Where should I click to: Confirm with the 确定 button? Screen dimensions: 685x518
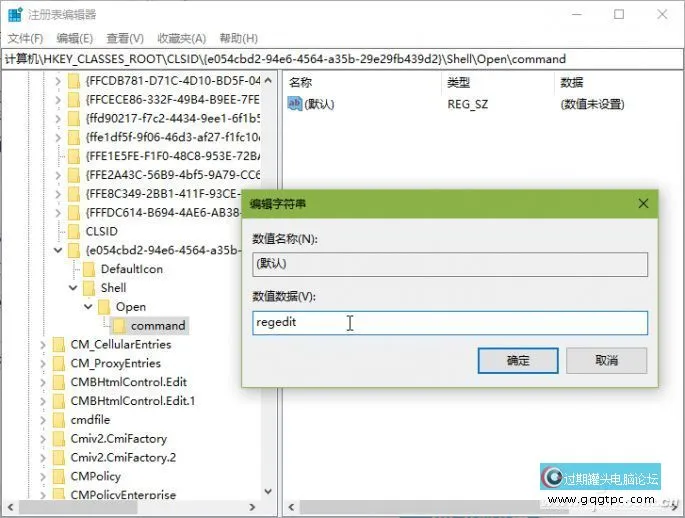tap(518, 361)
